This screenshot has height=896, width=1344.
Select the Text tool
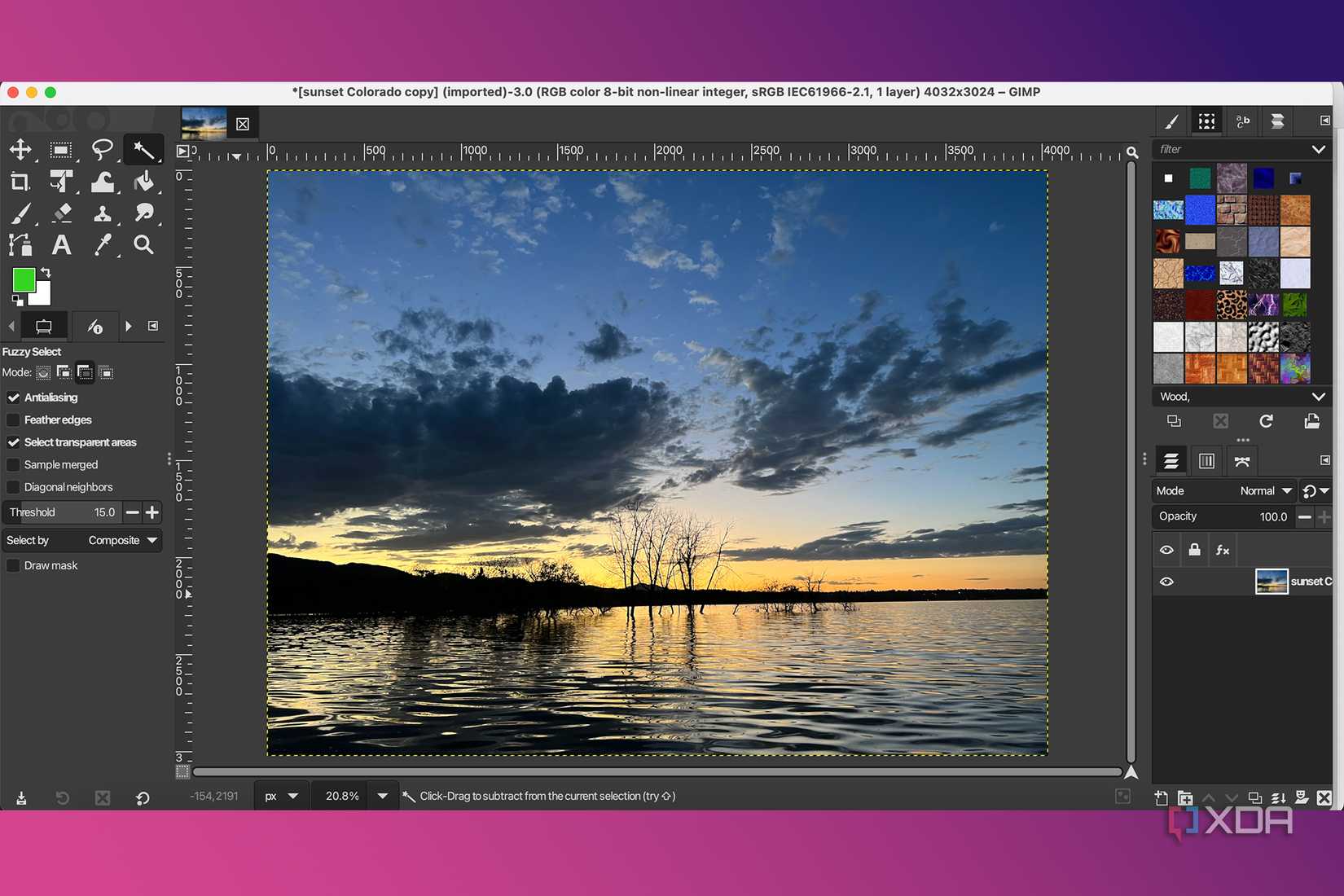[62, 245]
